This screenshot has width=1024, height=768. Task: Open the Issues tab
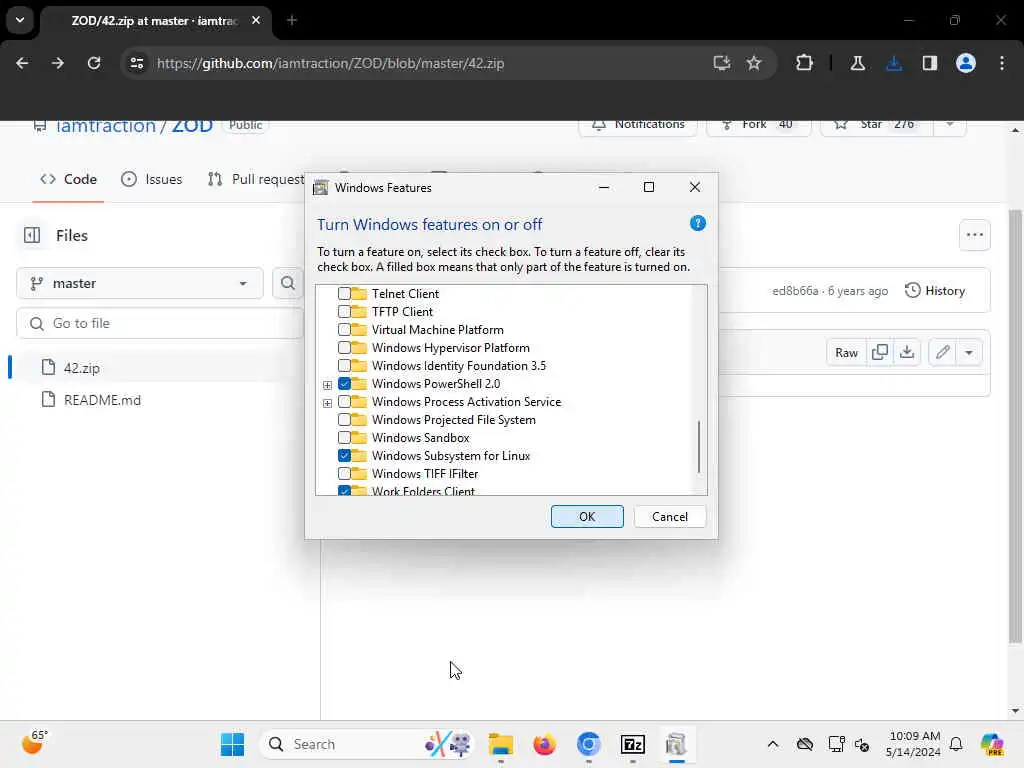[x=152, y=179]
